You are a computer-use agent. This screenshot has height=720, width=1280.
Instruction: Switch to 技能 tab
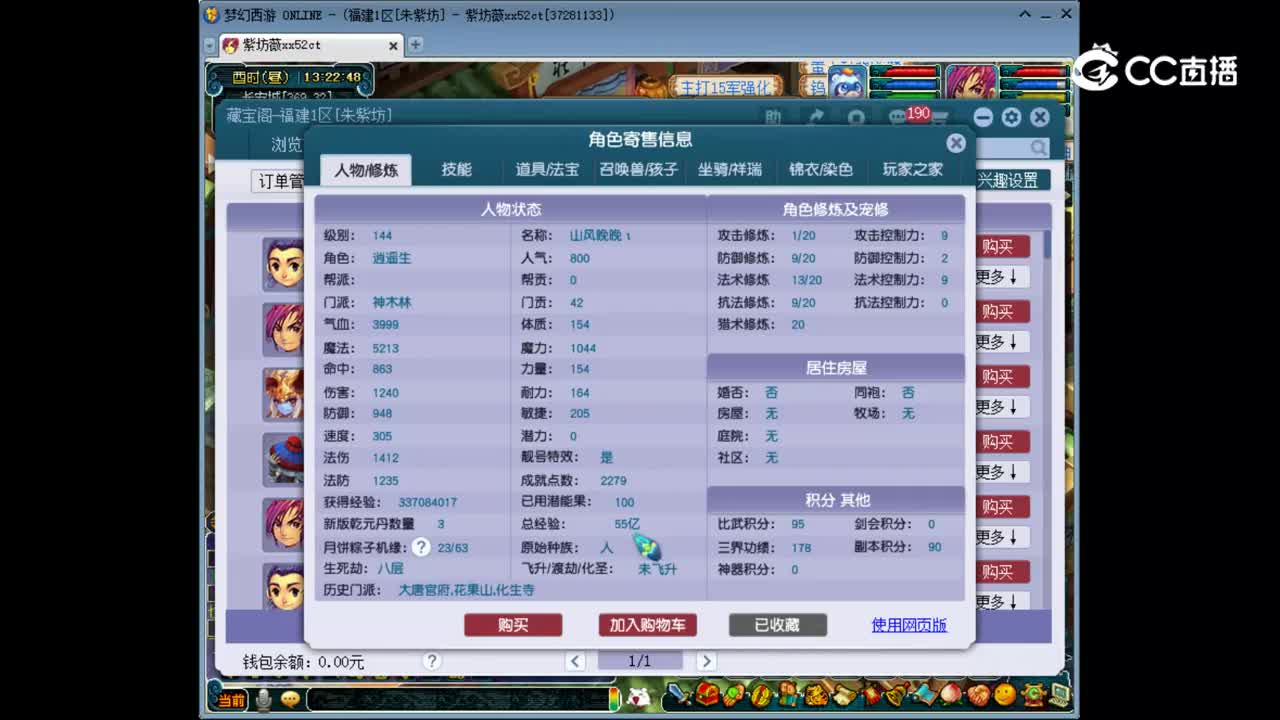tap(457, 170)
